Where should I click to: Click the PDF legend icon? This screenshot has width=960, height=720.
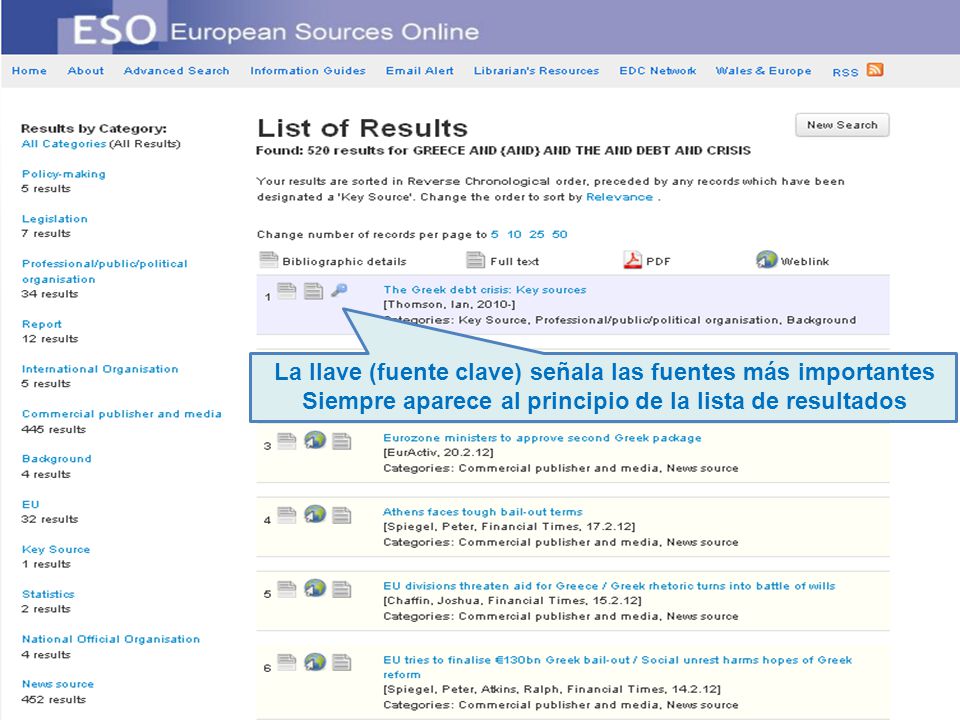pos(632,260)
